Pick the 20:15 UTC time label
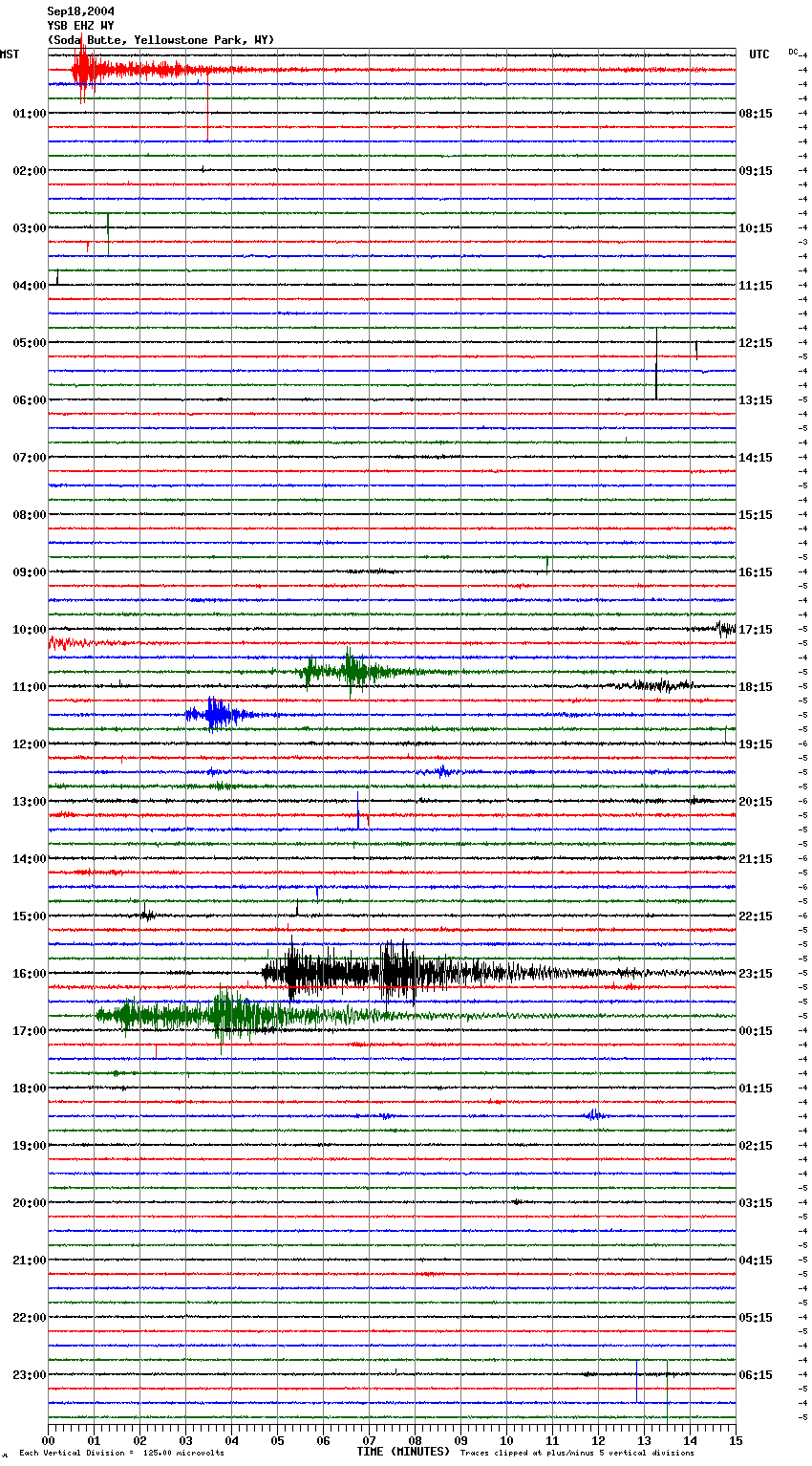 (756, 802)
